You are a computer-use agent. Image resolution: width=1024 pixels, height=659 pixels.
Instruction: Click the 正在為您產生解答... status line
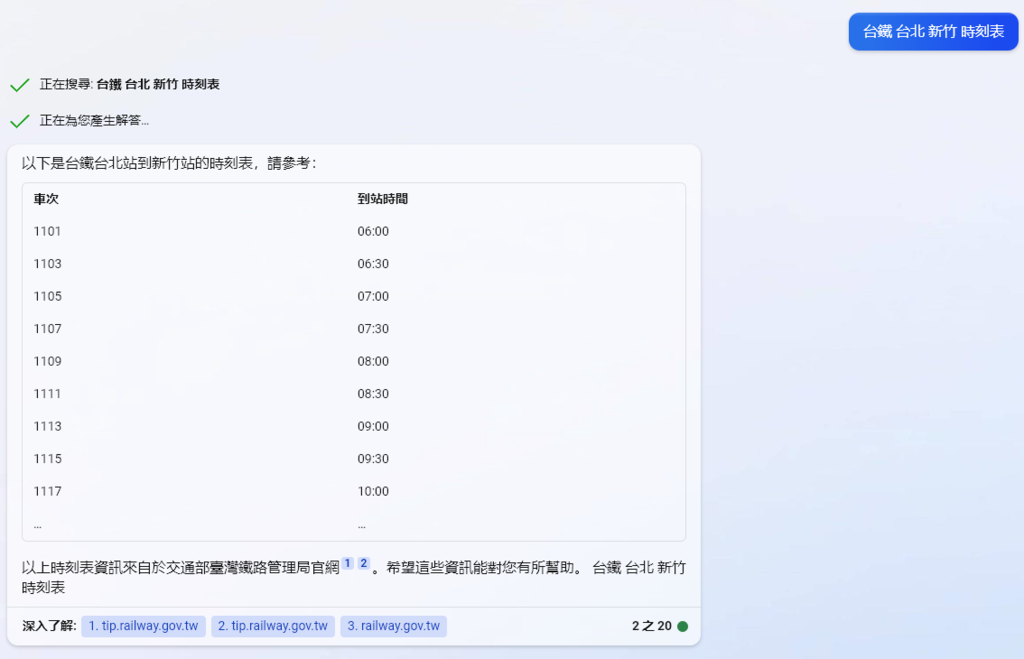click(x=94, y=120)
